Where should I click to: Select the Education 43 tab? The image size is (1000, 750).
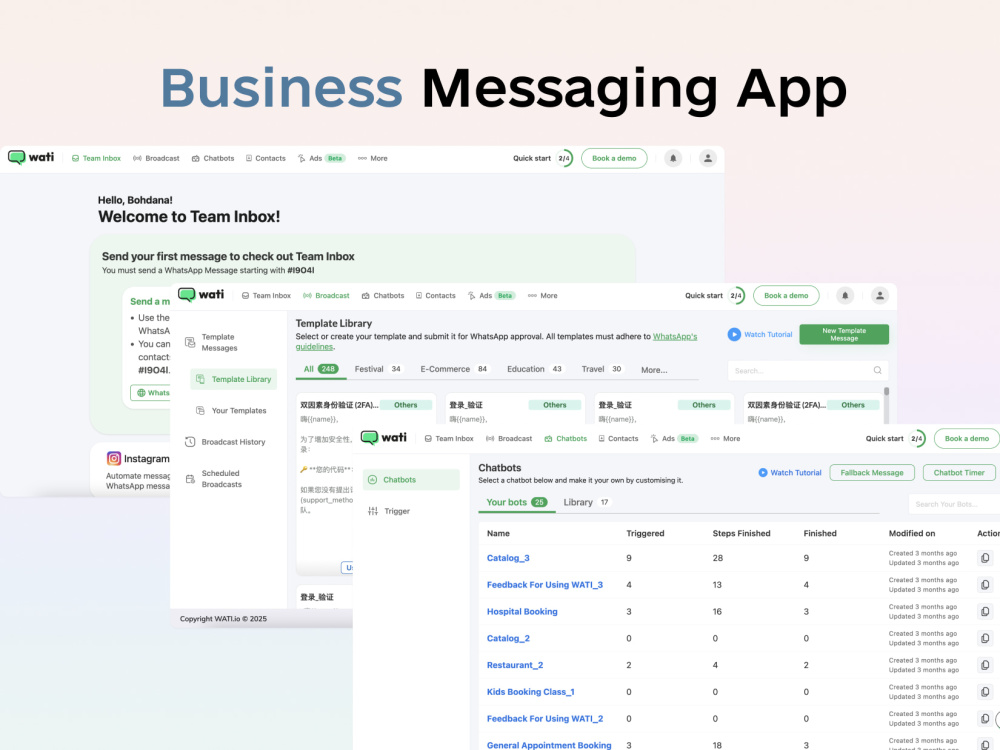point(535,369)
